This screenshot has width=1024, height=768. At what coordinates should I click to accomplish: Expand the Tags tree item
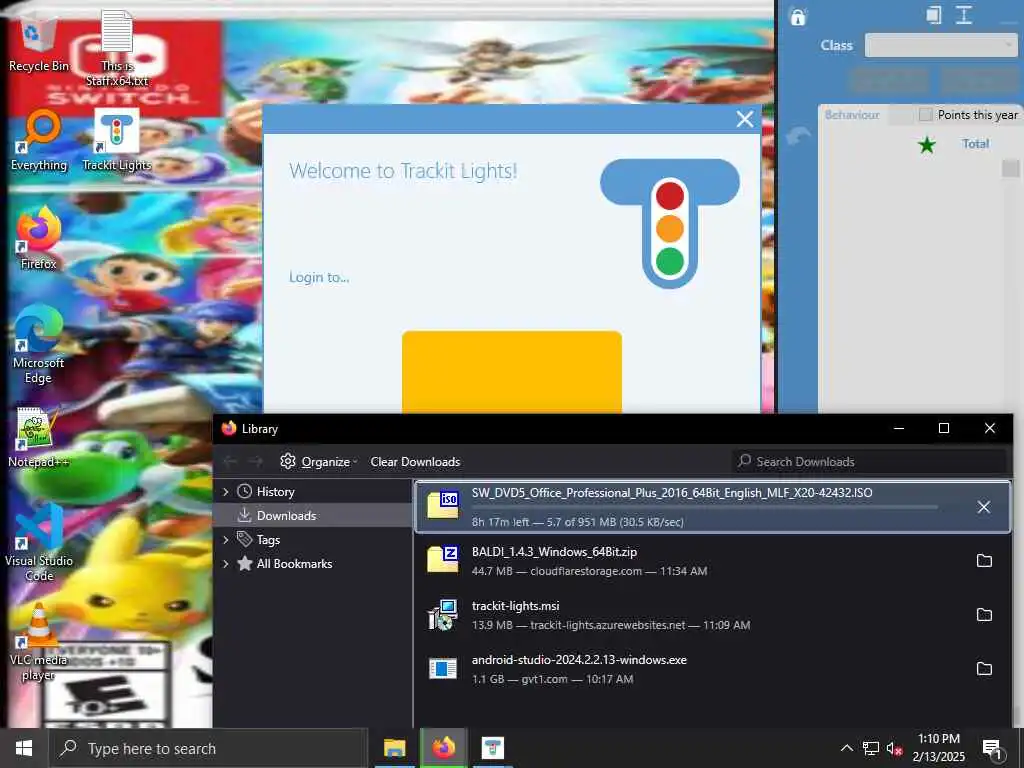(226, 539)
